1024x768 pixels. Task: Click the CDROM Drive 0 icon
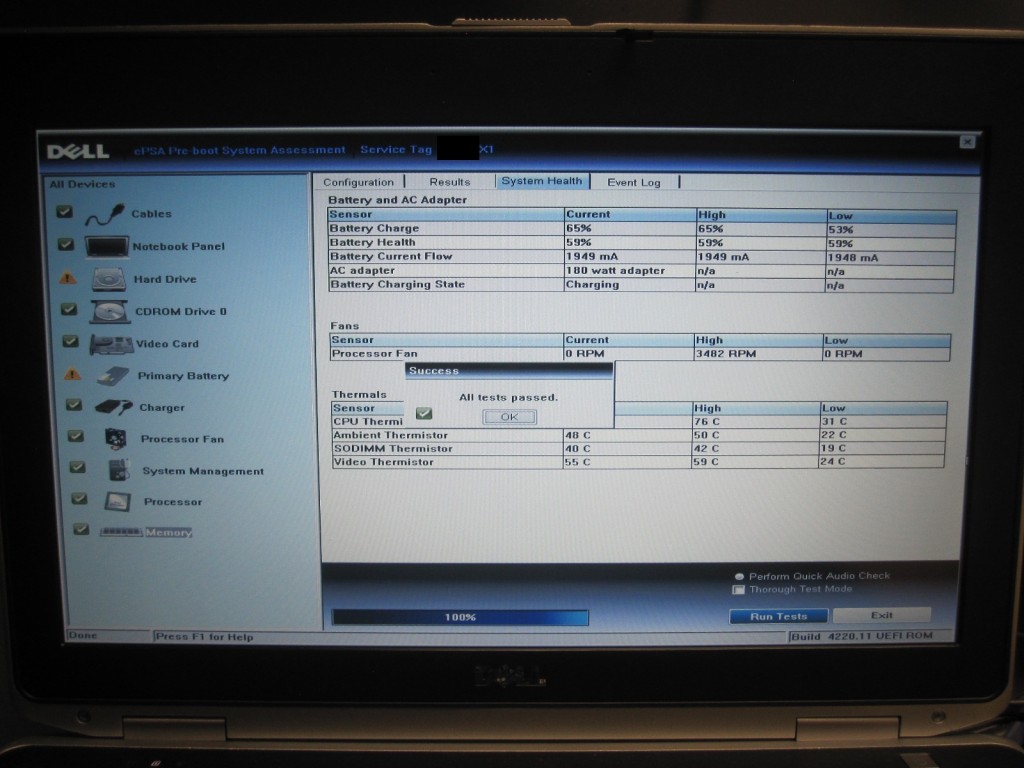[x=109, y=312]
